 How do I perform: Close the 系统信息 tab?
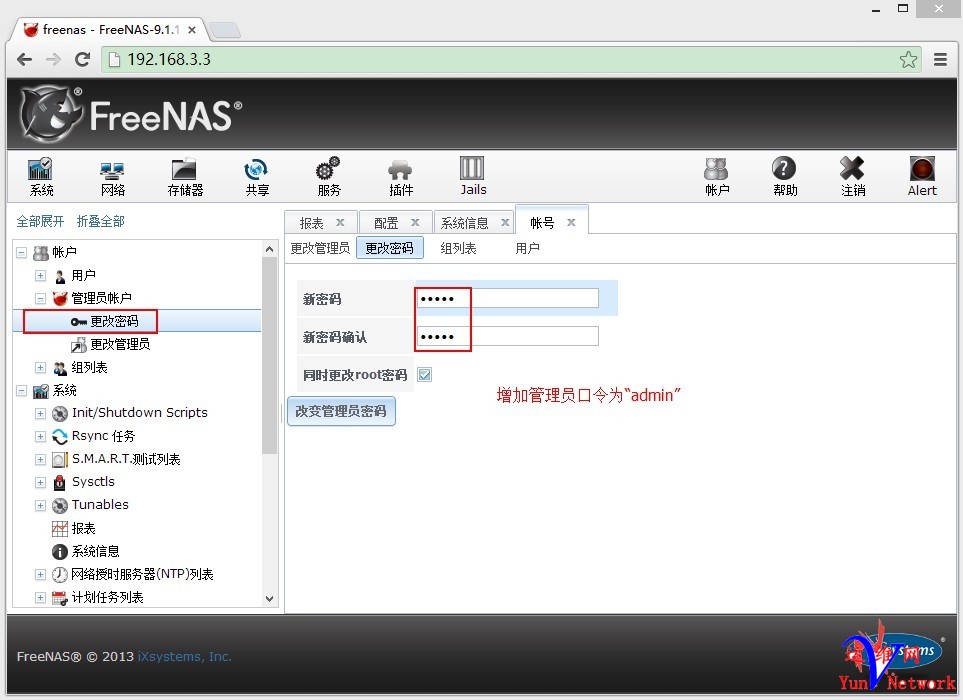(x=505, y=222)
